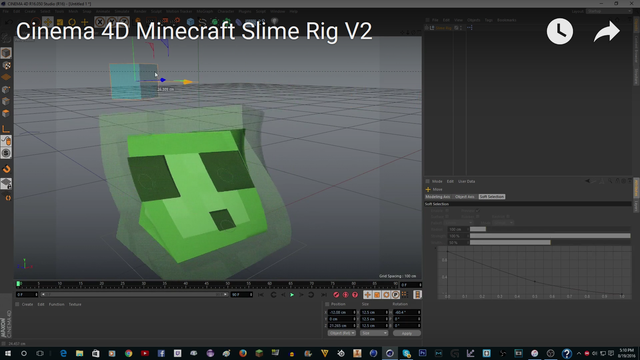The width and height of the screenshot is (640, 360).
Task: Toggle Snap (S icon) in left sidebar
Action: 6,153
